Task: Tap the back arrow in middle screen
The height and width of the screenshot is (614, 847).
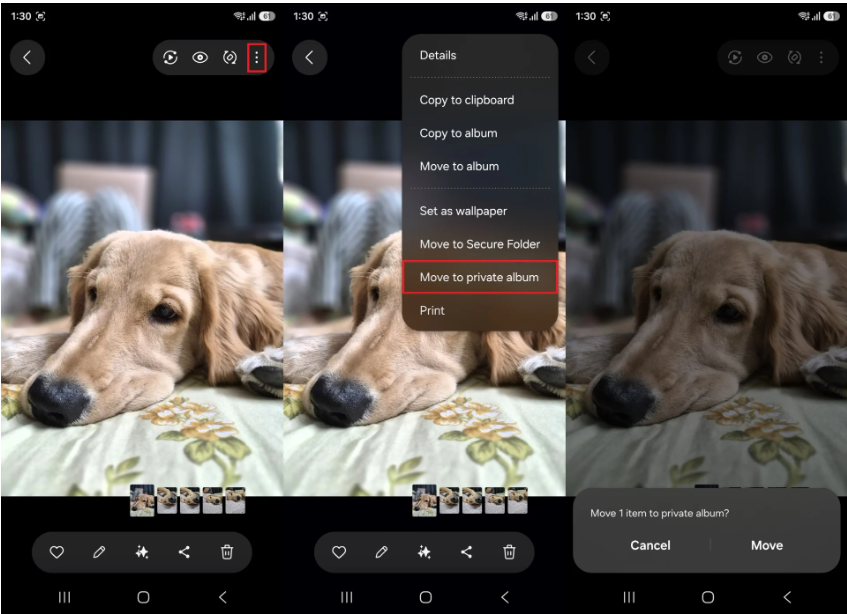Action: click(x=309, y=58)
